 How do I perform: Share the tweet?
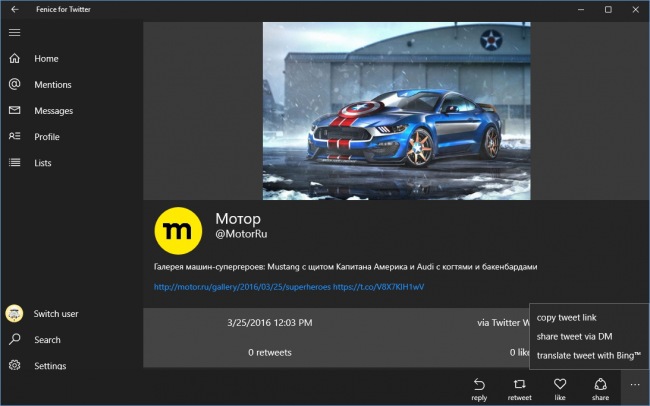600,389
